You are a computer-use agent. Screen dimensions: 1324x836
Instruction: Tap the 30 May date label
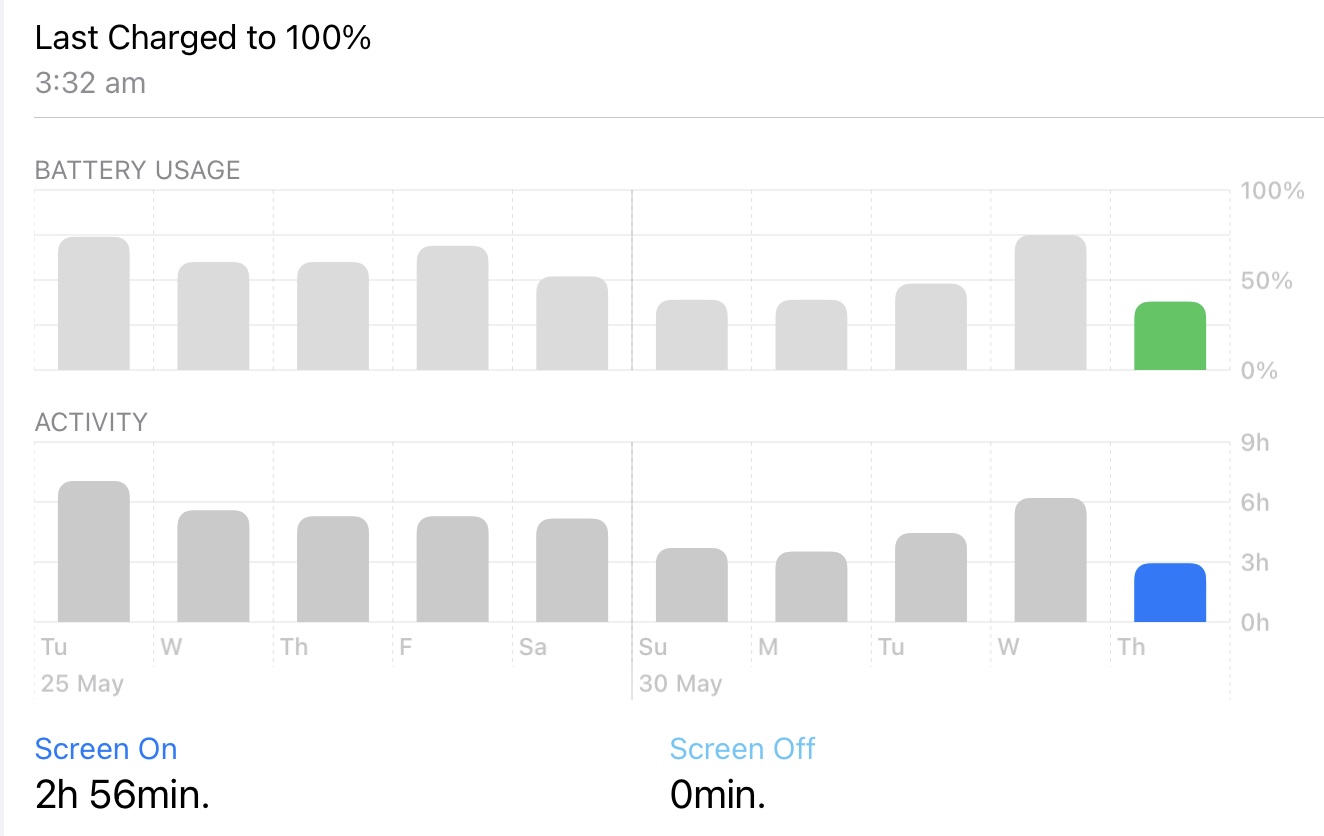[x=680, y=684]
